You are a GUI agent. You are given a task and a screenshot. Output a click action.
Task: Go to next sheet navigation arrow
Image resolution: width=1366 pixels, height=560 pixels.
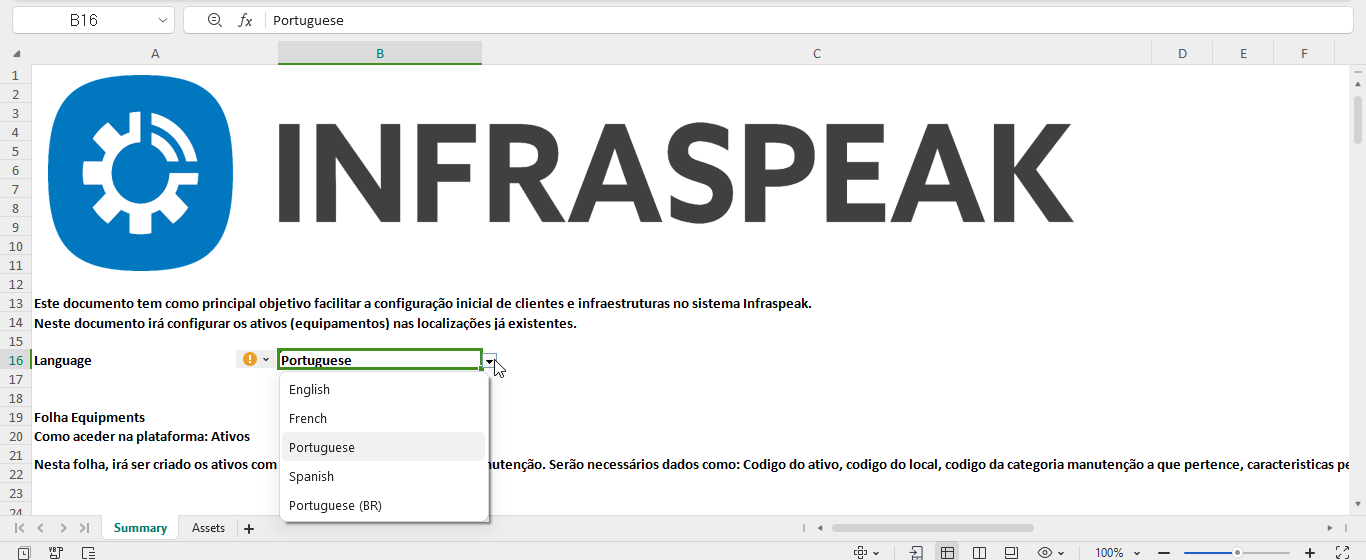tap(63, 528)
